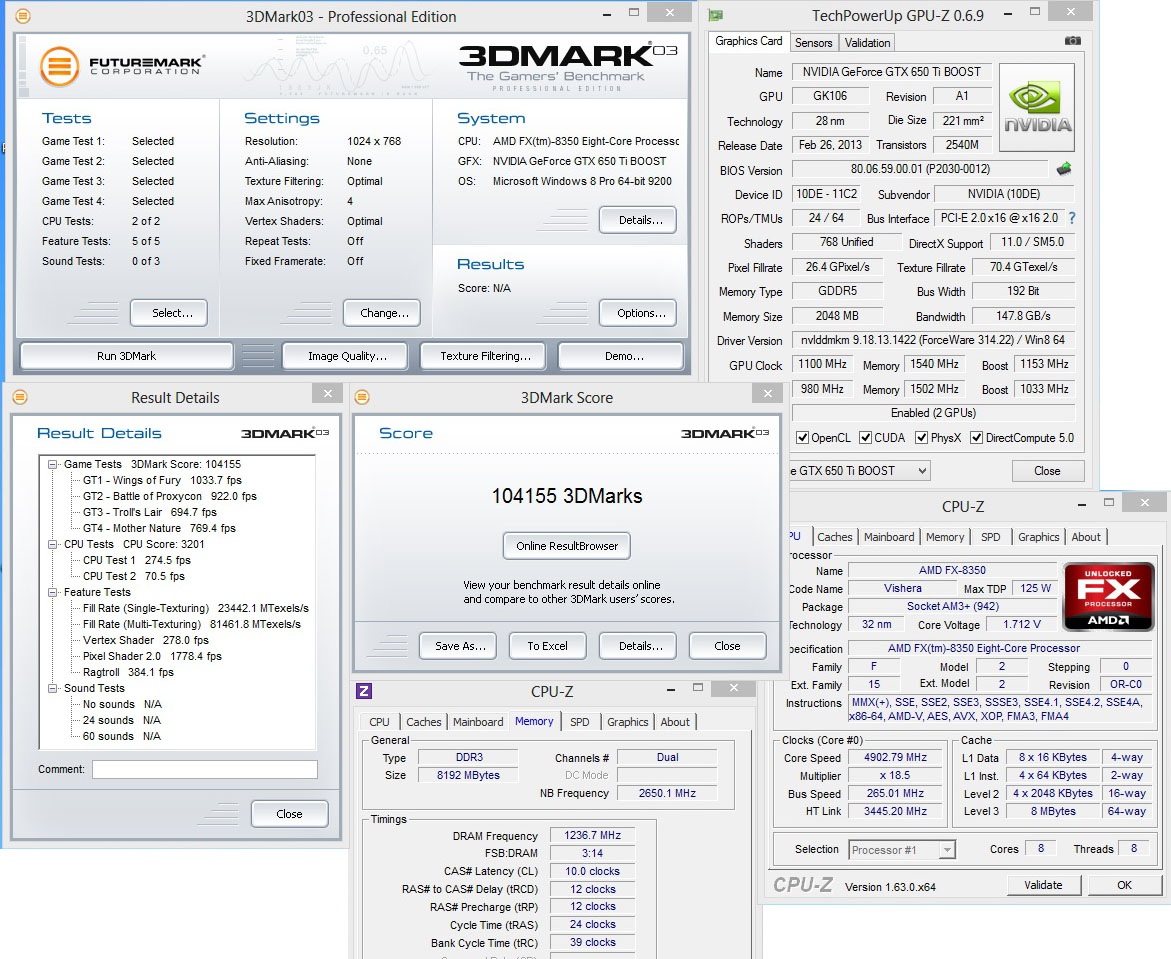
Task: Toggle the DirectCompute 5.0 checkbox
Action: [976, 438]
